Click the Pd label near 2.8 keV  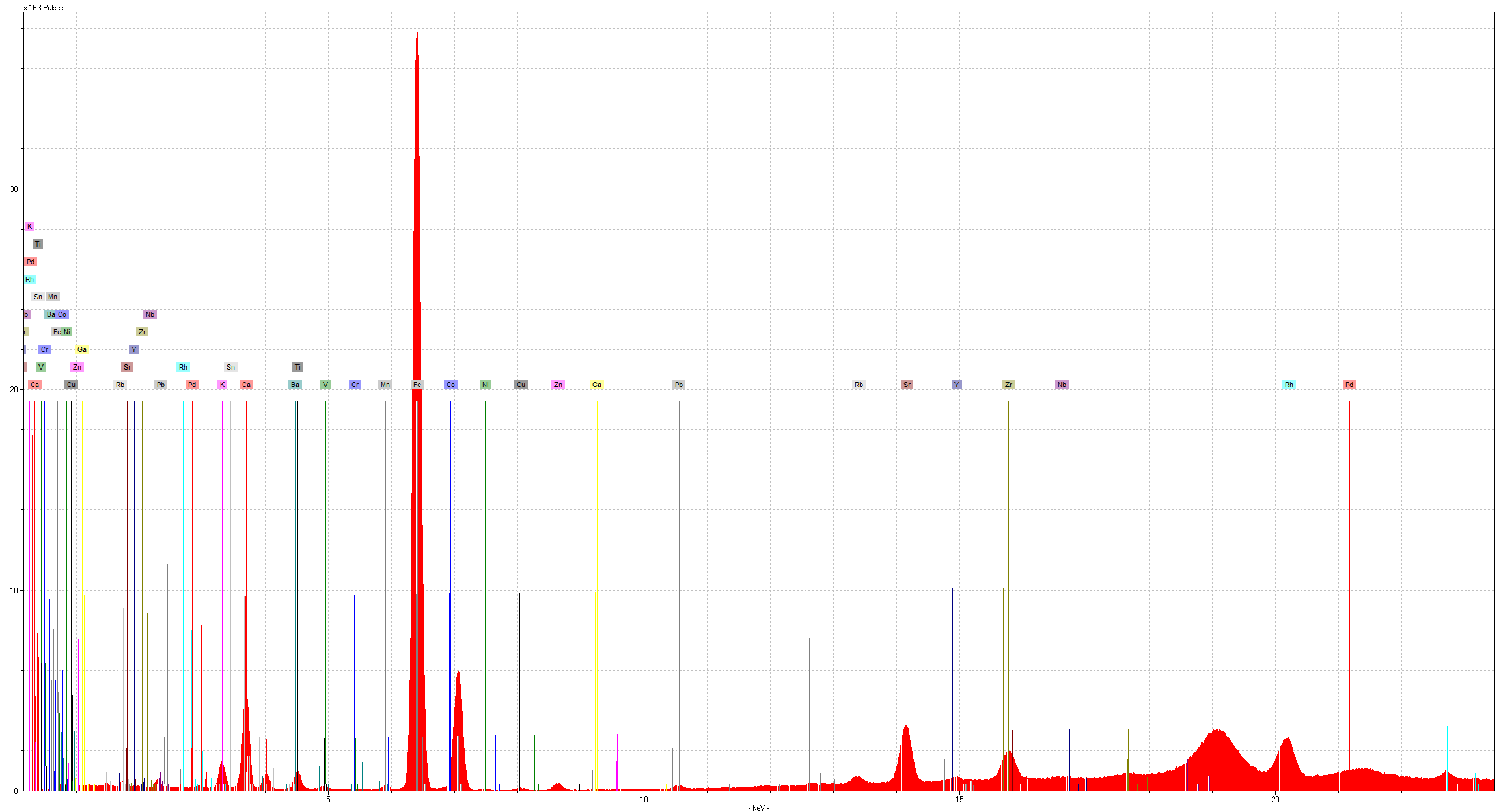click(192, 385)
